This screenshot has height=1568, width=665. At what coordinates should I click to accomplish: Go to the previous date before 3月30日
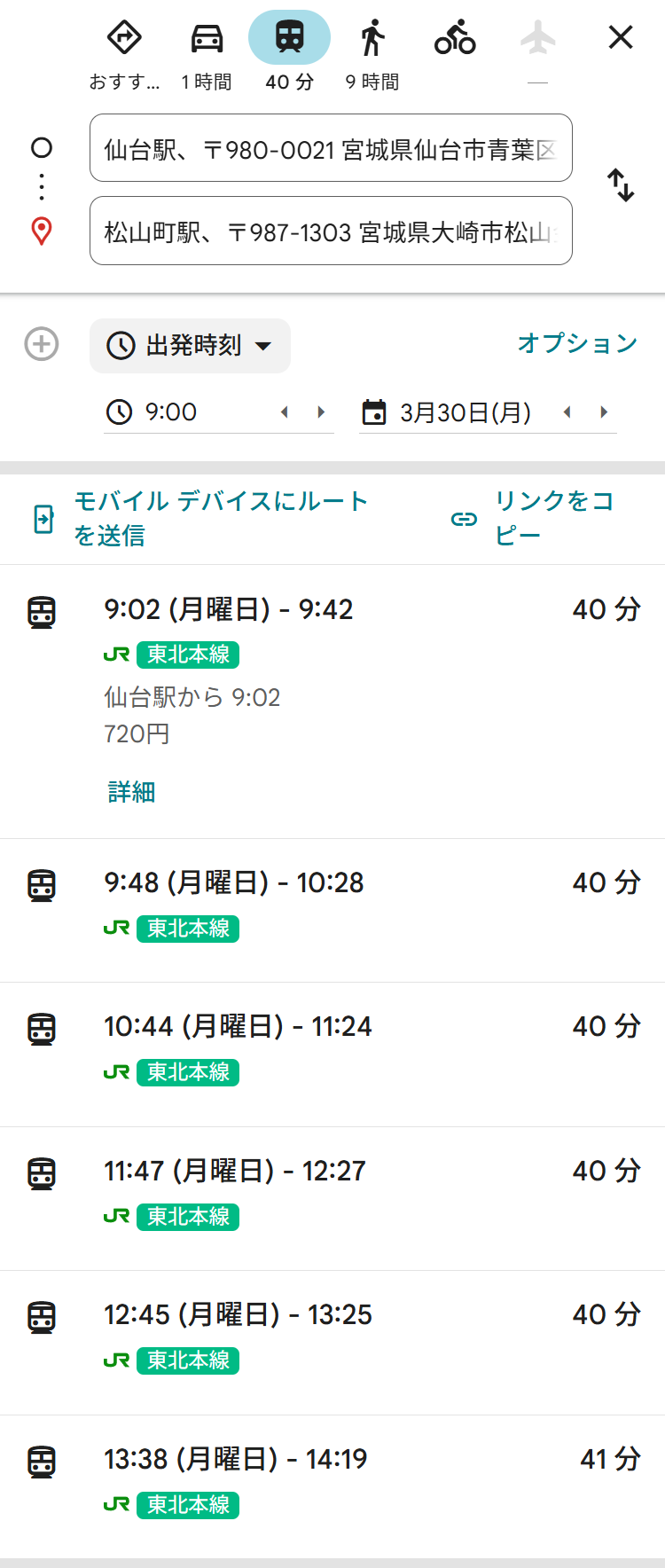(567, 412)
